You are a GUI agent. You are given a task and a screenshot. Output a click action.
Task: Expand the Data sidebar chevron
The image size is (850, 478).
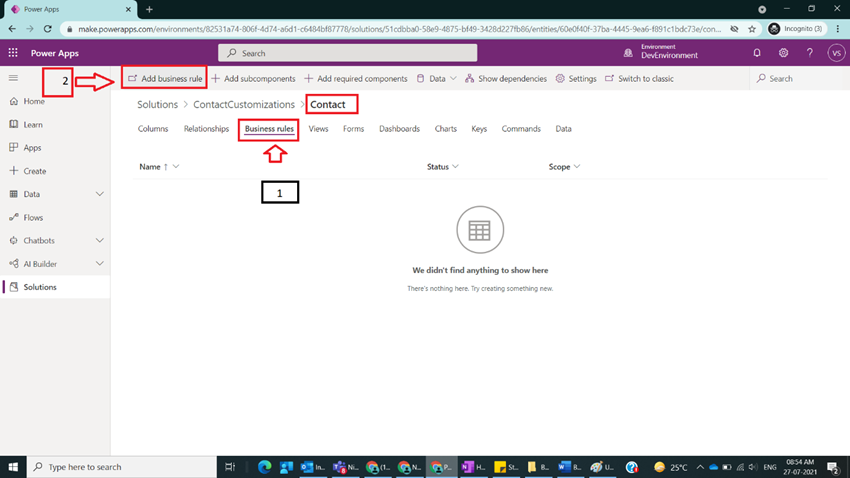[100, 194]
